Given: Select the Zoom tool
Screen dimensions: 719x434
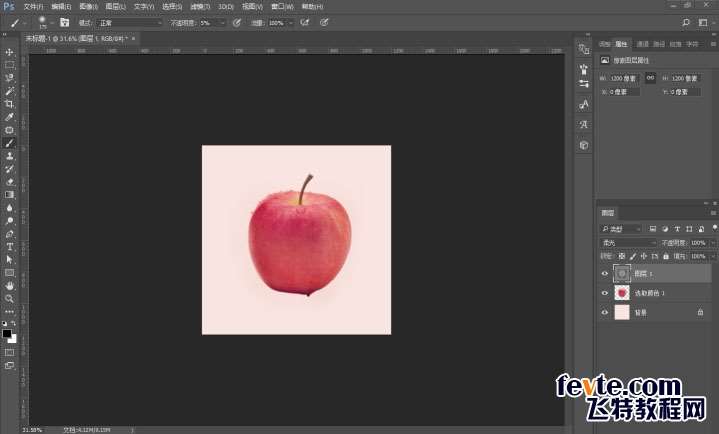Looking at the screenshot, I should [x=9, y=298].
